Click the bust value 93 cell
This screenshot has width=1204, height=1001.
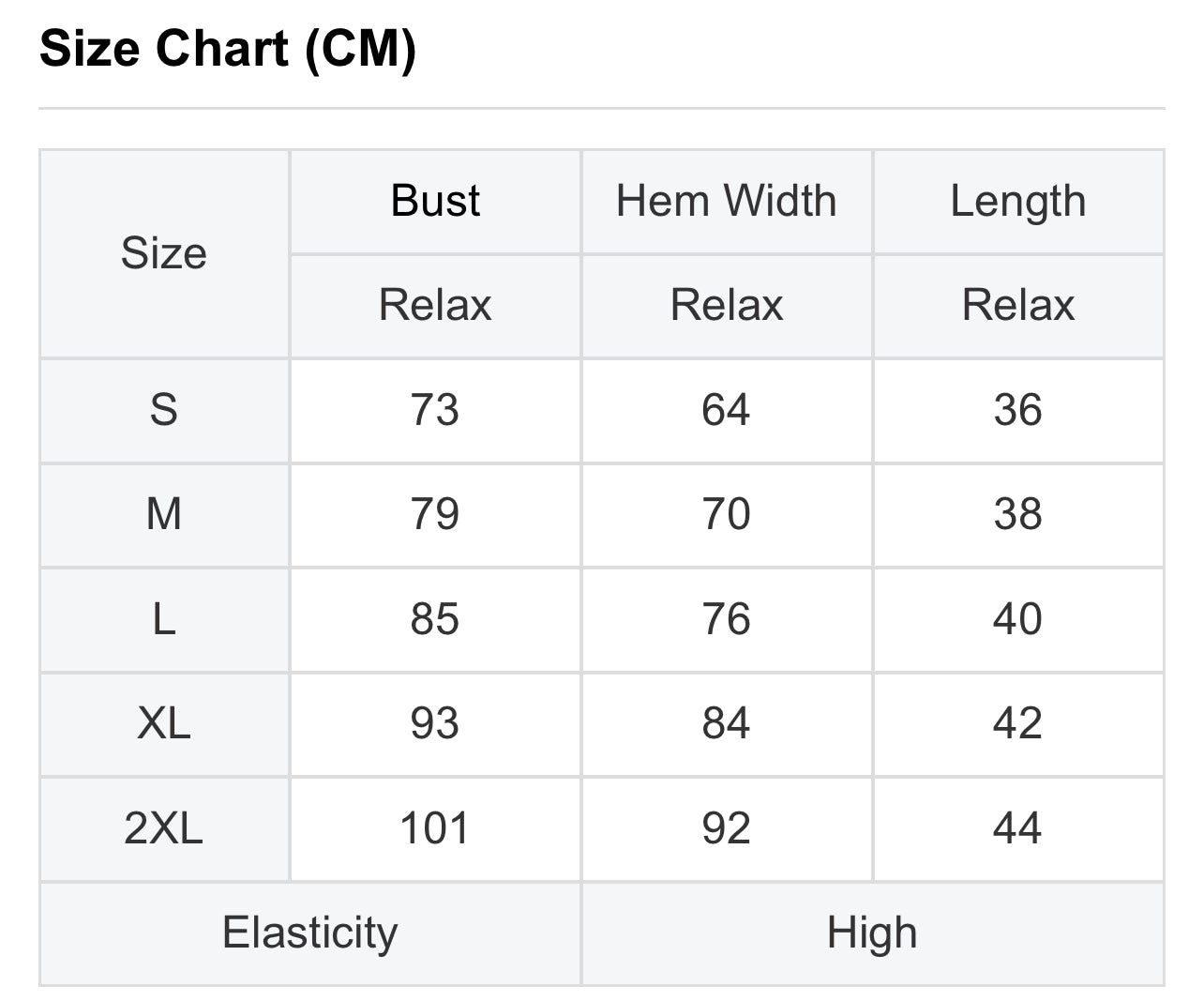click(435, 723)
